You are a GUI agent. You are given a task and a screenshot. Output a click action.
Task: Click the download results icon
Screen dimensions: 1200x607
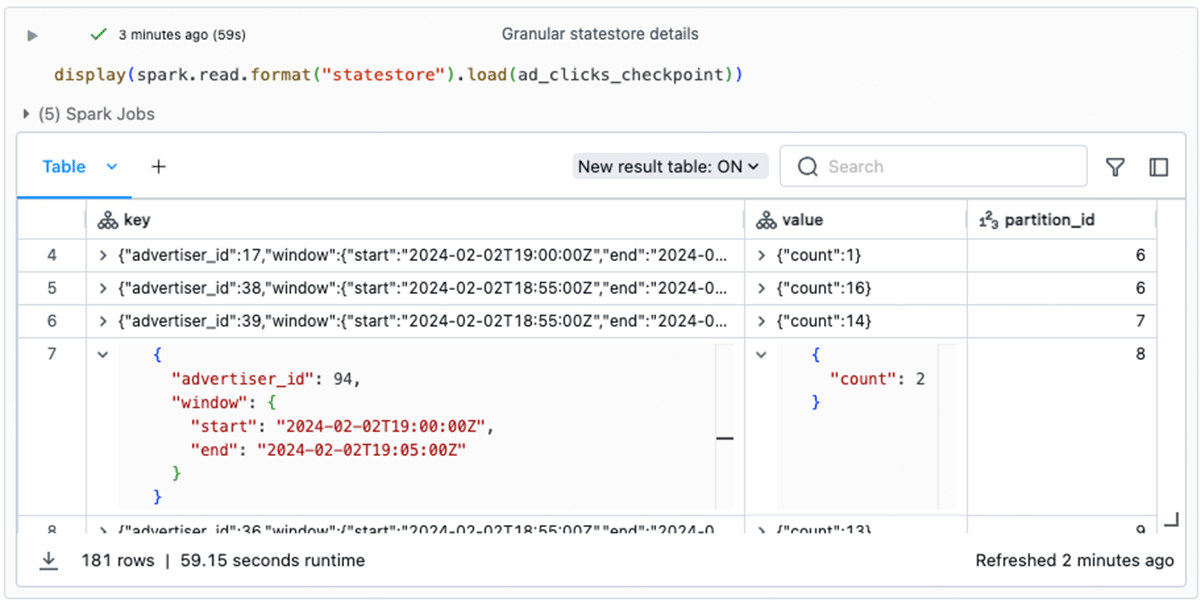[48, 561]
